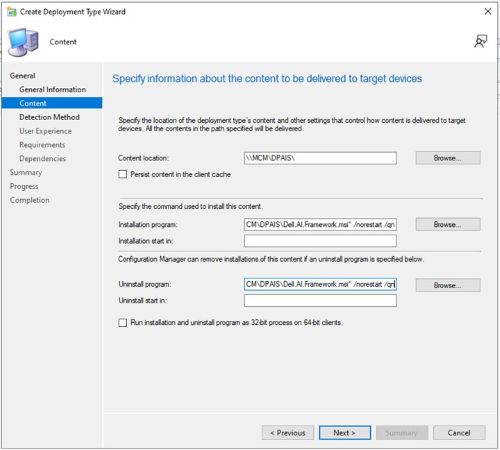Click the Next button
The height and width of the screenshot is (450, 500).
click(345, 433)
